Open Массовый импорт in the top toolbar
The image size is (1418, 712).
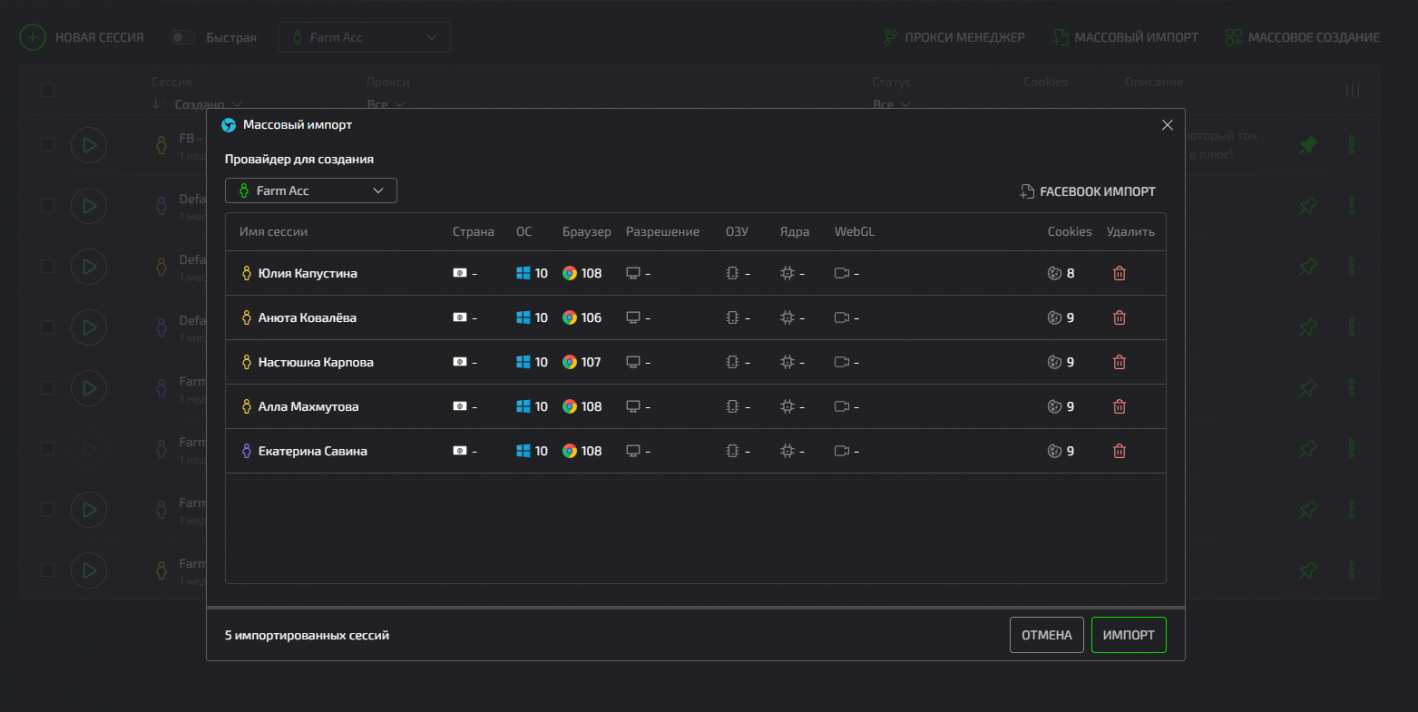pyautogui.click(x=1126, y=37)
